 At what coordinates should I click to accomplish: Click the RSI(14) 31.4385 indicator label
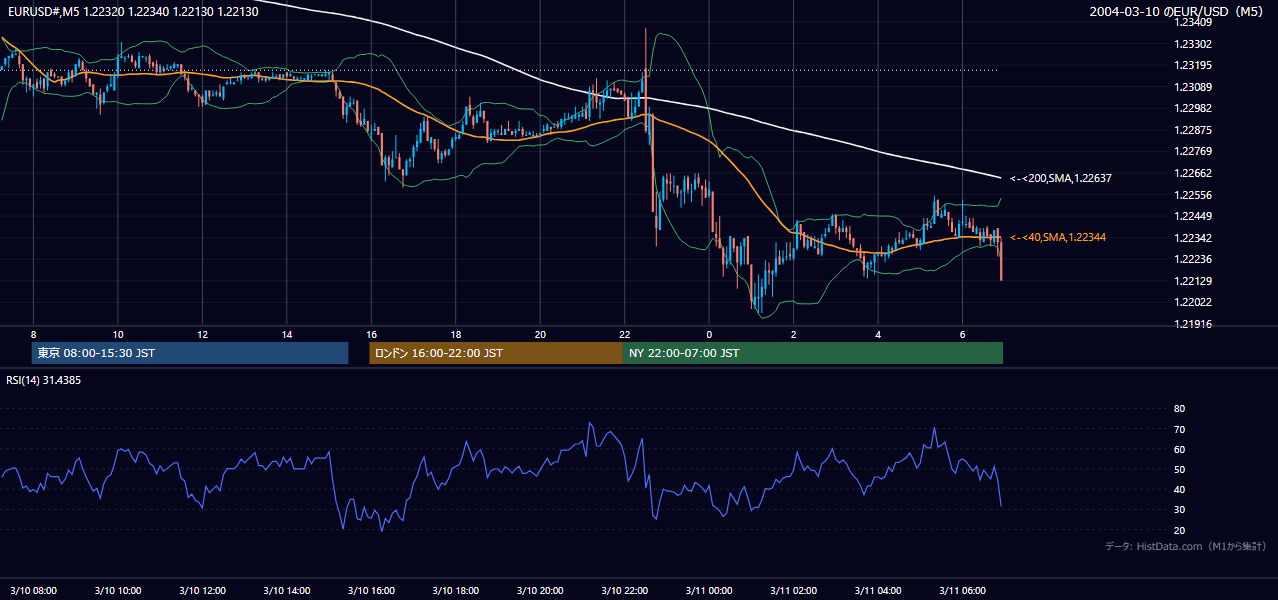(x=44, y=380)
